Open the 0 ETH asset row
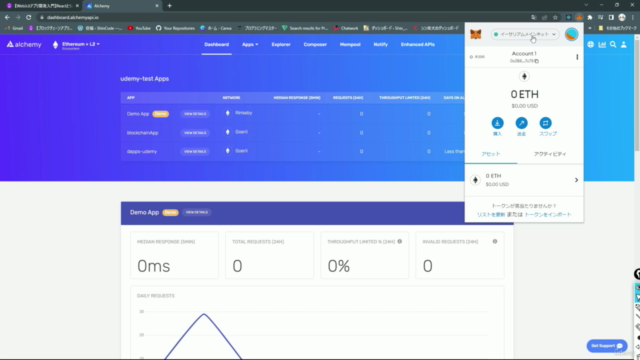Image resolution: width=640 pixels, height=360 pixels. pos(524,180)
